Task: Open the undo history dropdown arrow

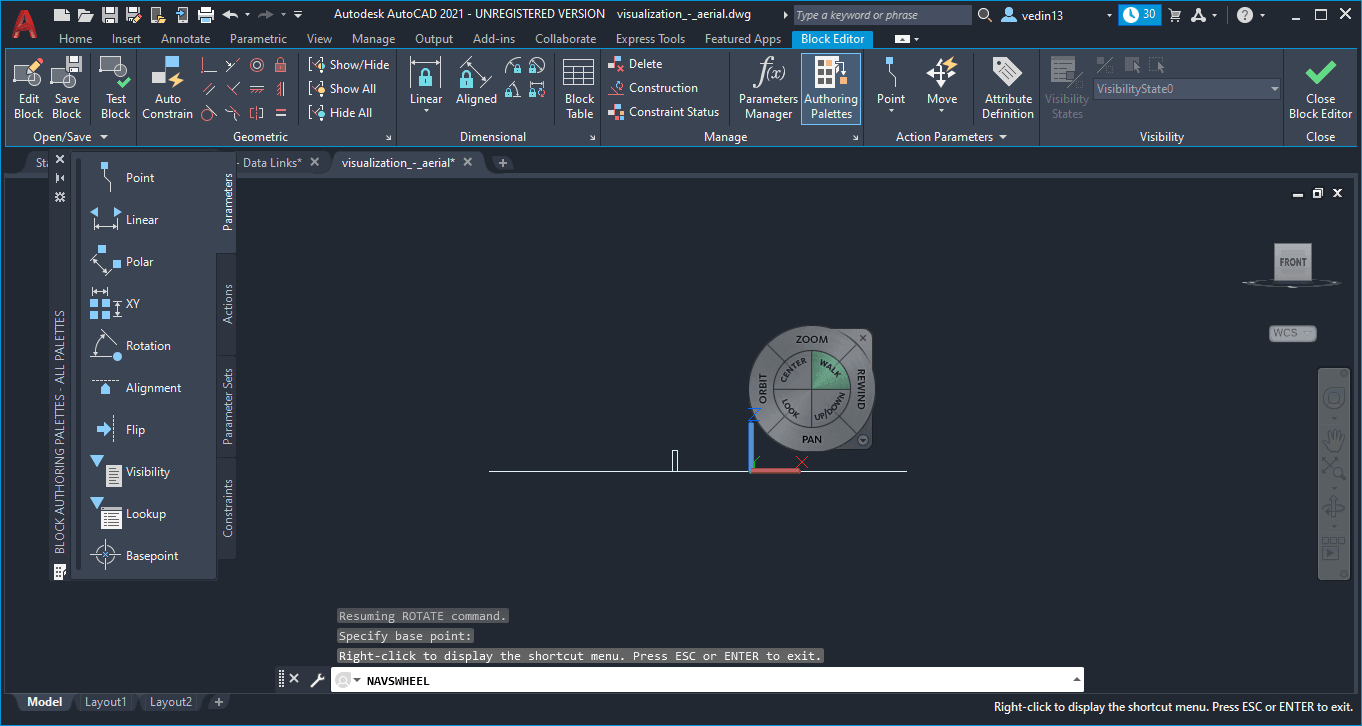Action: pos(246,15)
